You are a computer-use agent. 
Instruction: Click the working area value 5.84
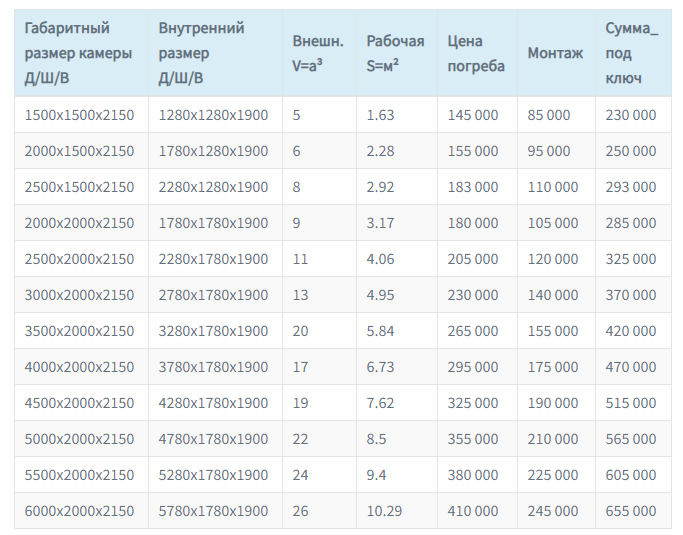tap(380, 331)
